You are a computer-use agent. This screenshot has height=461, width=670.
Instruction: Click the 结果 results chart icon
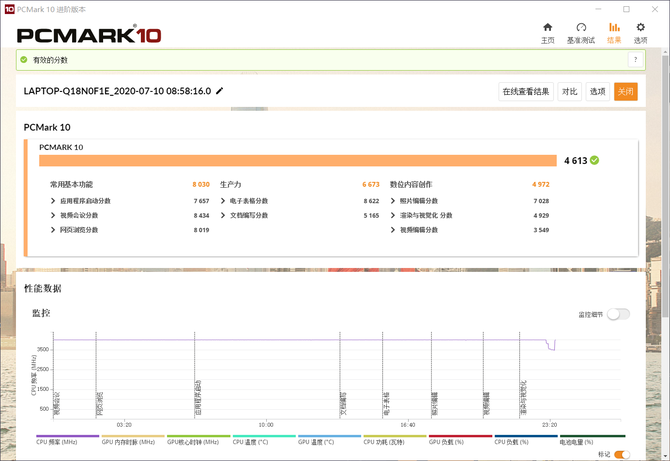(614, 28)
